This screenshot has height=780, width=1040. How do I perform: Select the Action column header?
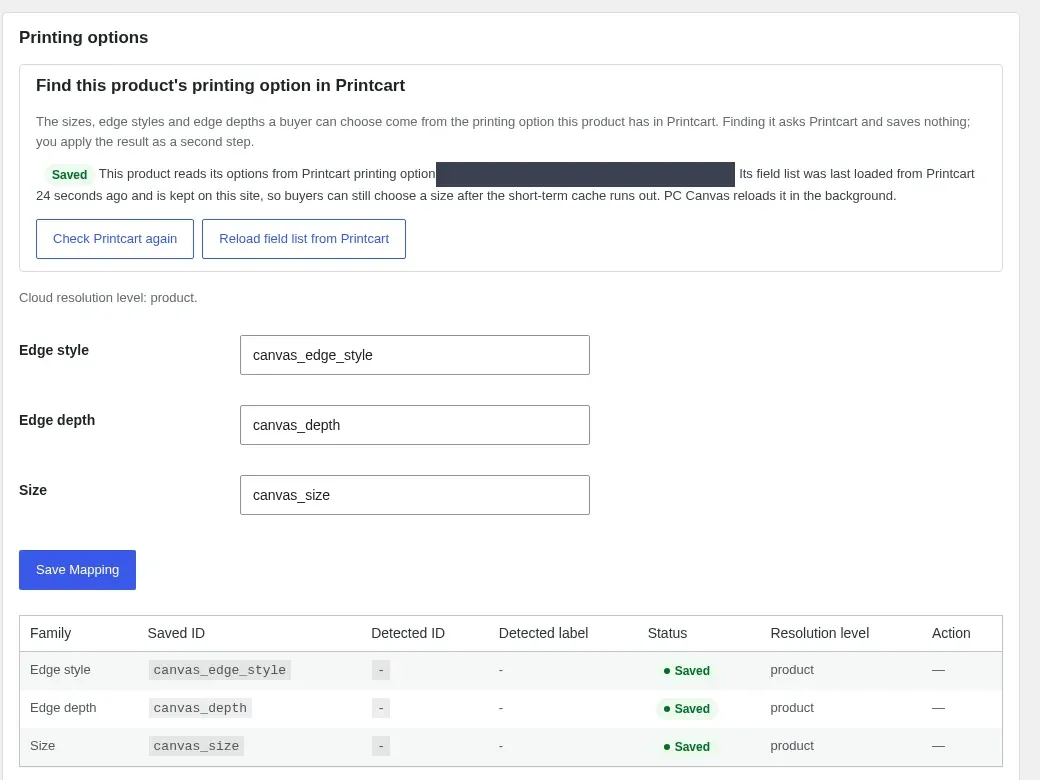pyautogui.click(x=951, y=633)
